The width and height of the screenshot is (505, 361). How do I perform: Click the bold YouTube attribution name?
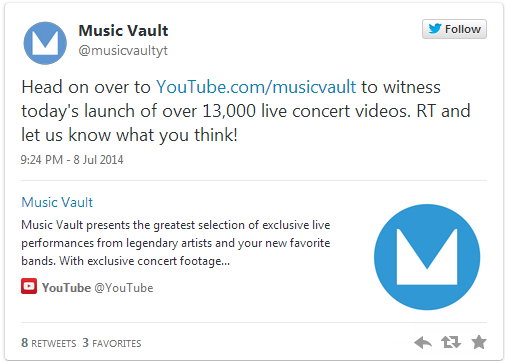click(x=66, y=288)
